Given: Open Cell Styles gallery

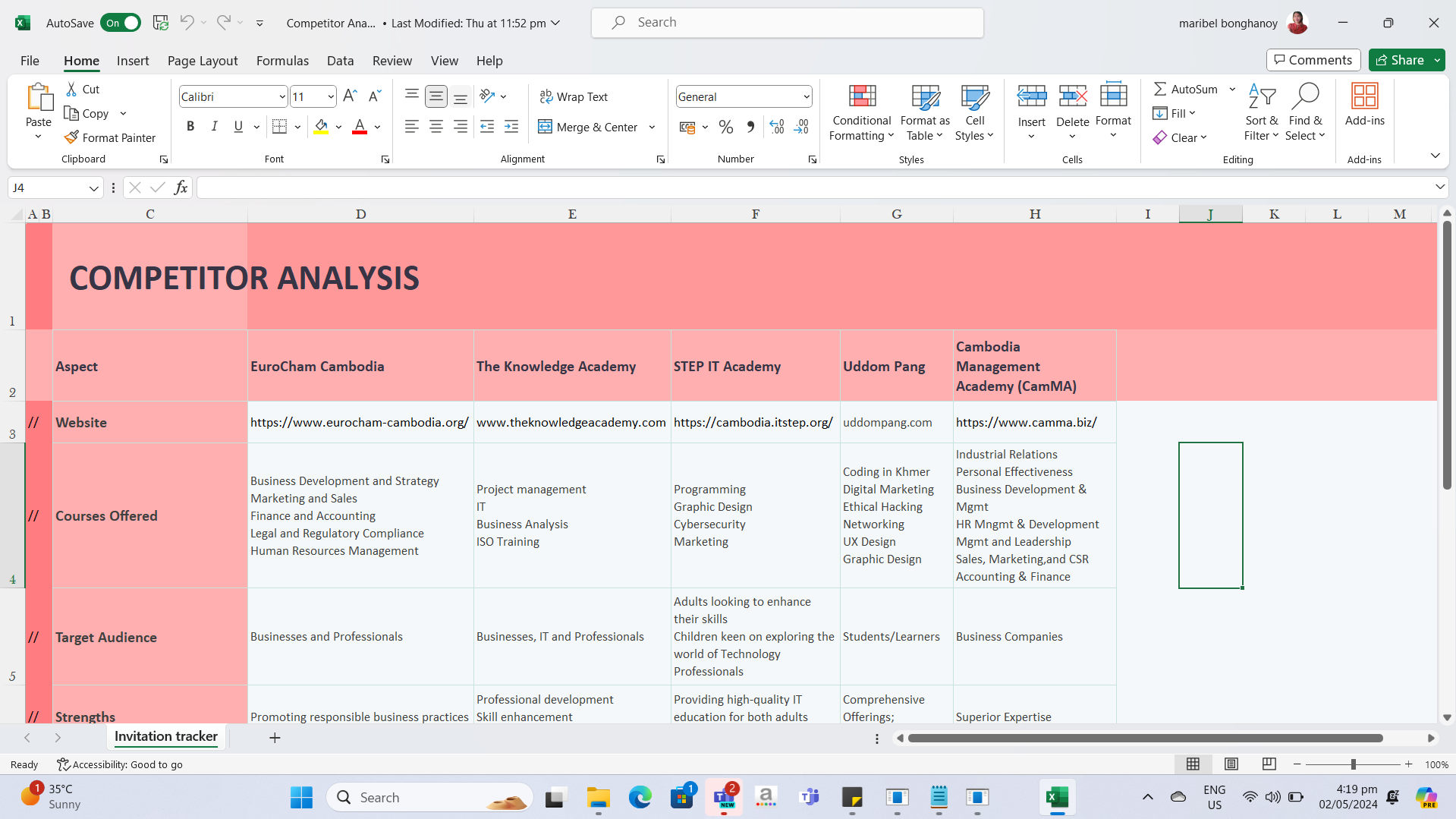Looking at the screenshot, I should click(x=974, y=113).
